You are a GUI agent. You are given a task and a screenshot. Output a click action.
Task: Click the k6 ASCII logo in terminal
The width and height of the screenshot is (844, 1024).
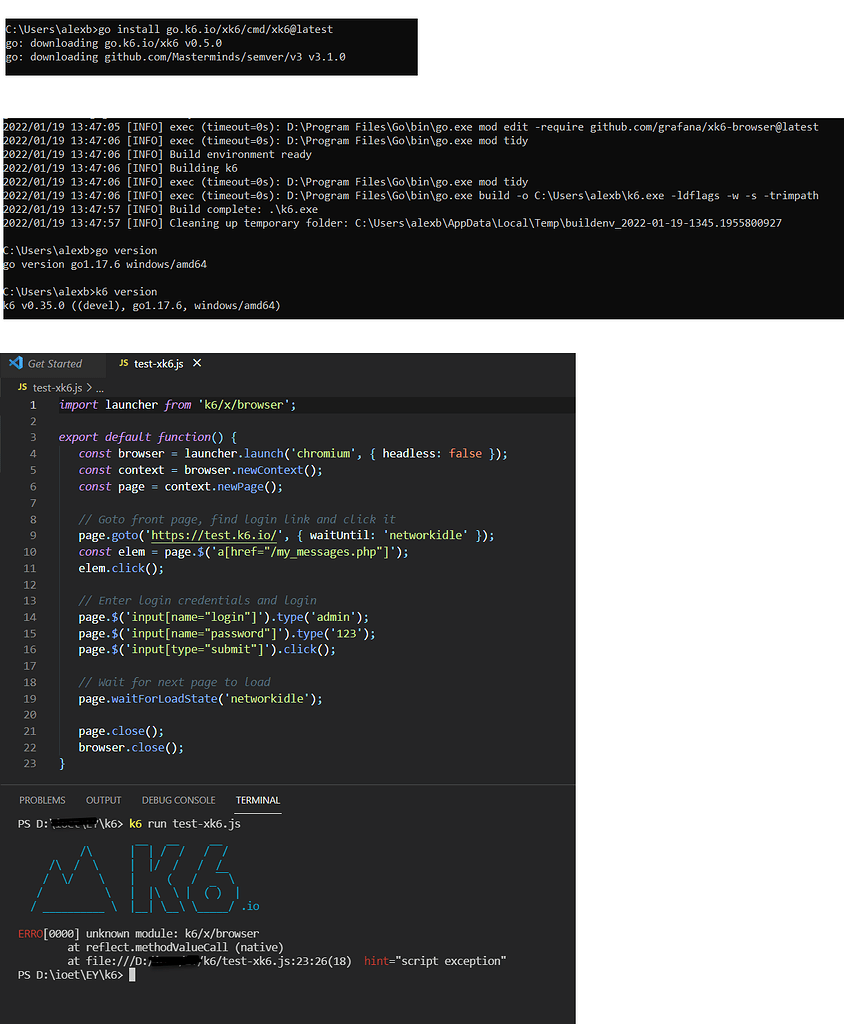point(145,878)
